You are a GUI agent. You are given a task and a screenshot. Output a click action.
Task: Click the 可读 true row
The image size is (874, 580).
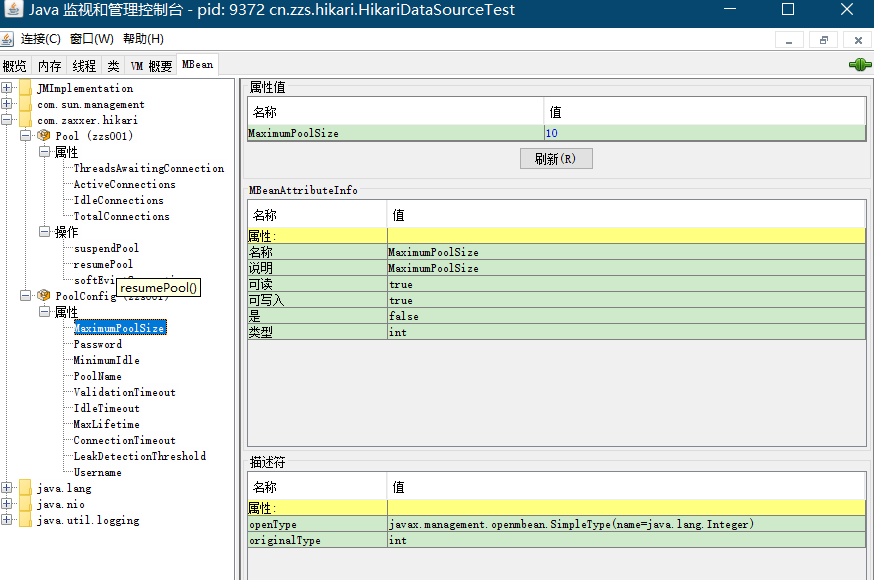coord(556,285)
